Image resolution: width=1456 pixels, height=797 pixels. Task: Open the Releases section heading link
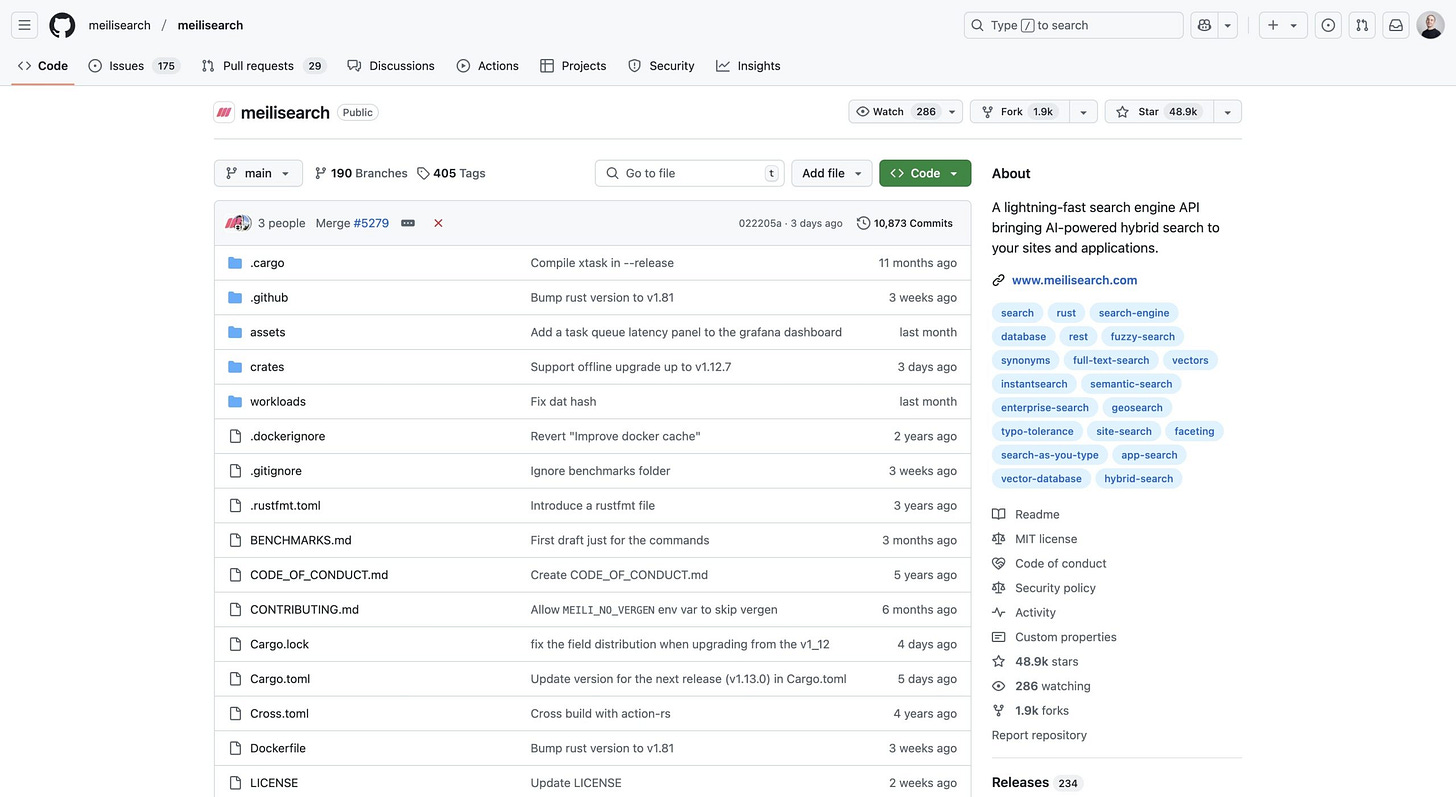[1020, 783]
